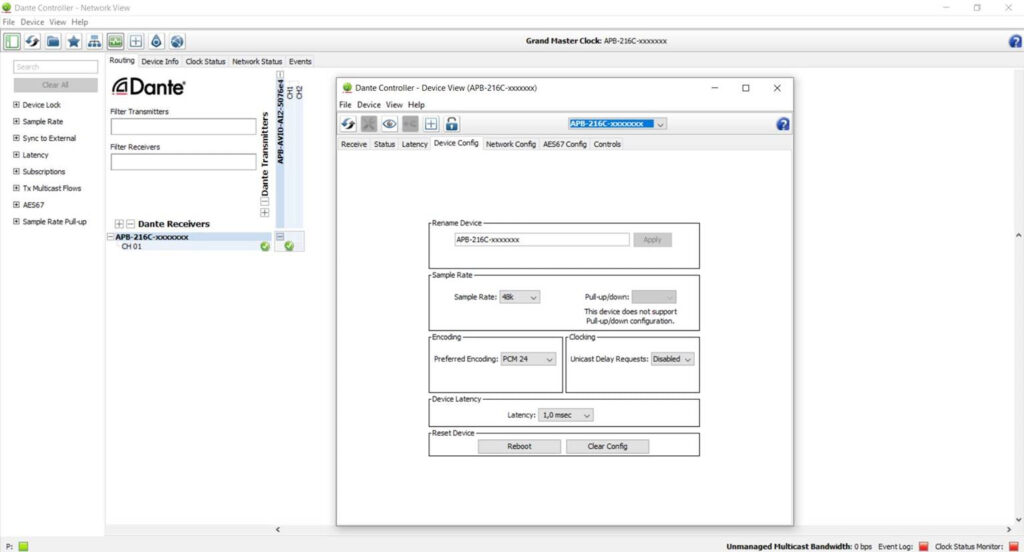Switch to the AES67 Config tab
This screenshot has width=1024, height=552.
pos(564,144)
